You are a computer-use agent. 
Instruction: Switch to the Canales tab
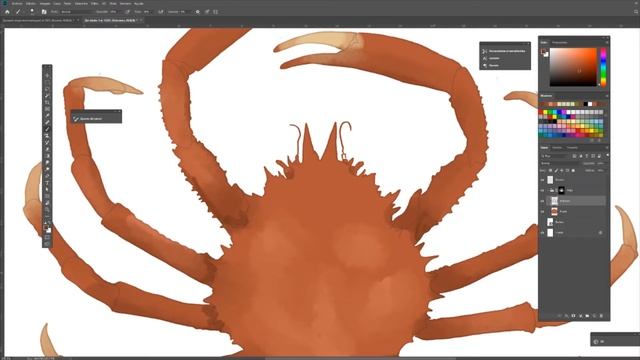(557, 147)
